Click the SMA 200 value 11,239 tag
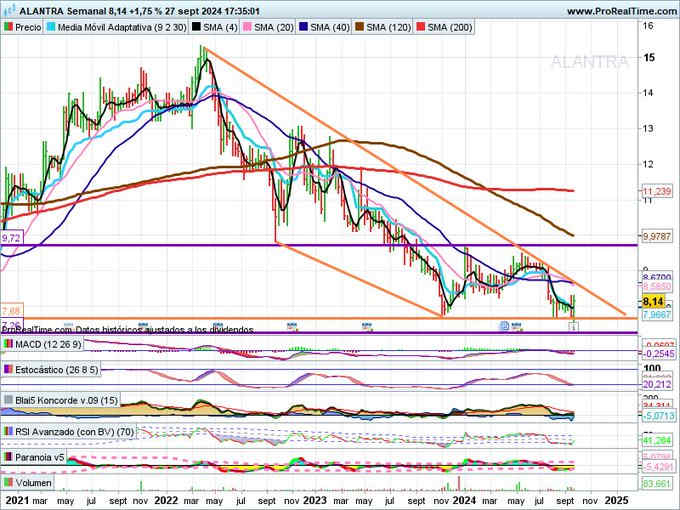This screenshot has height=510, width=680. (657, 191)
